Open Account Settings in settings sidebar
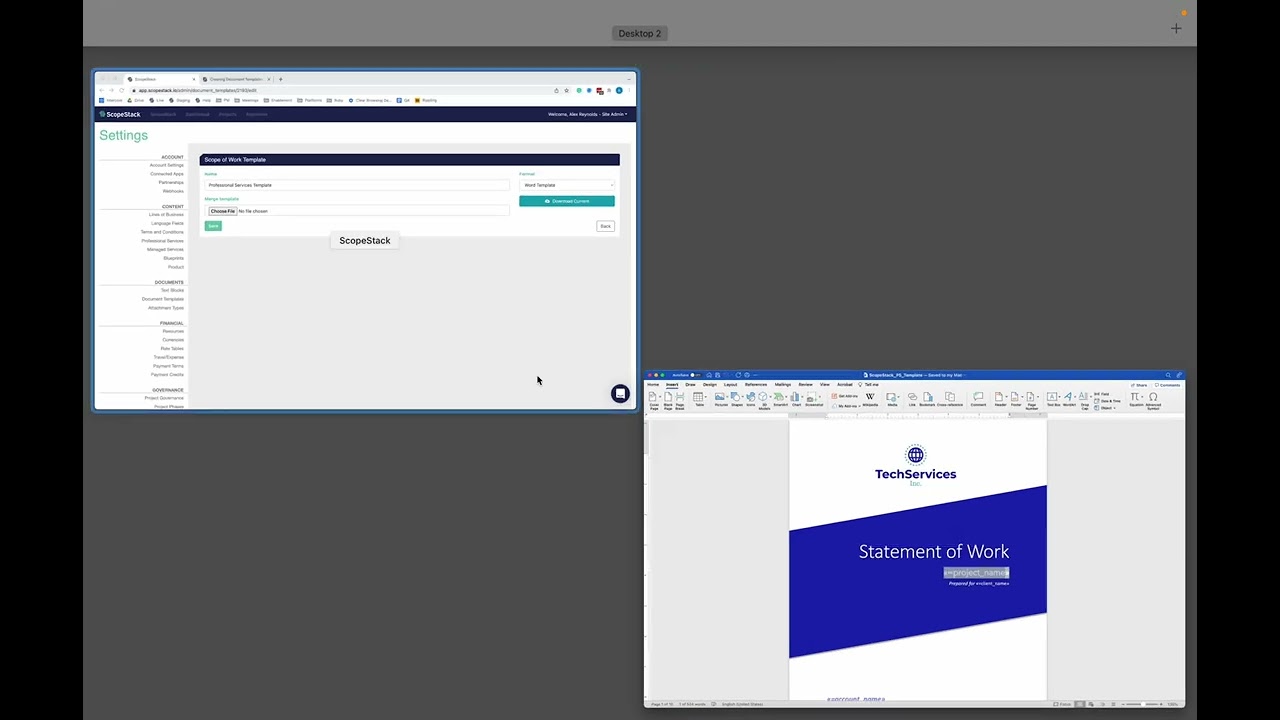This screenshot has width=1280, height=720. (x=167, y=165)
